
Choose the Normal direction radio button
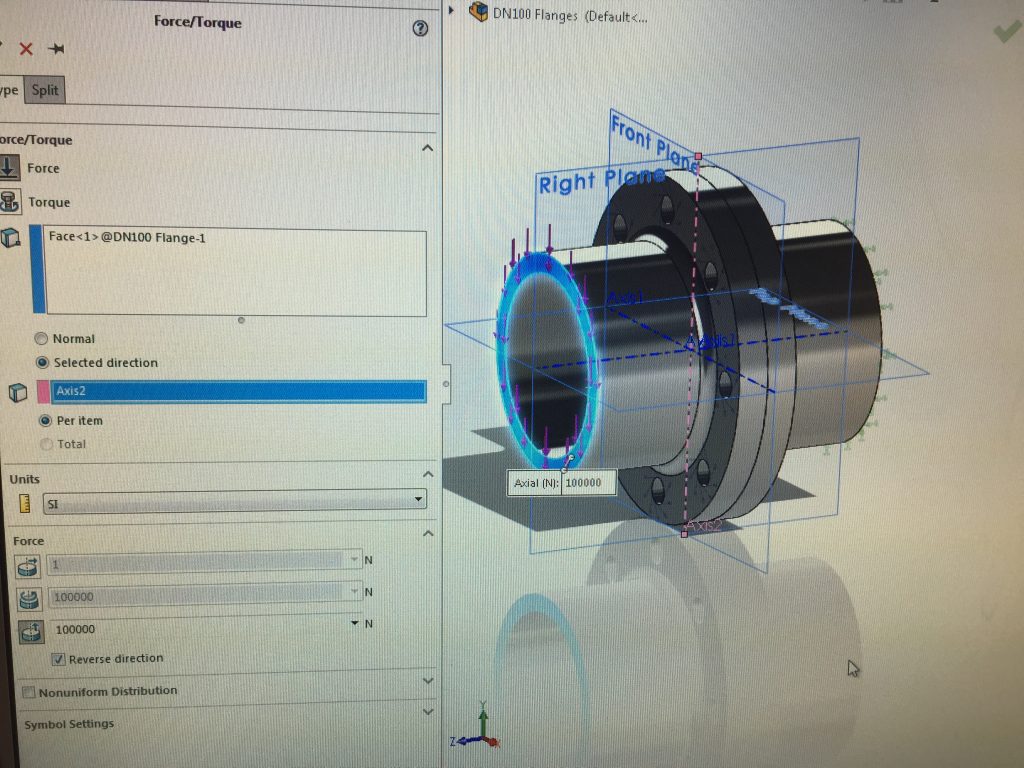click(42, 339)
